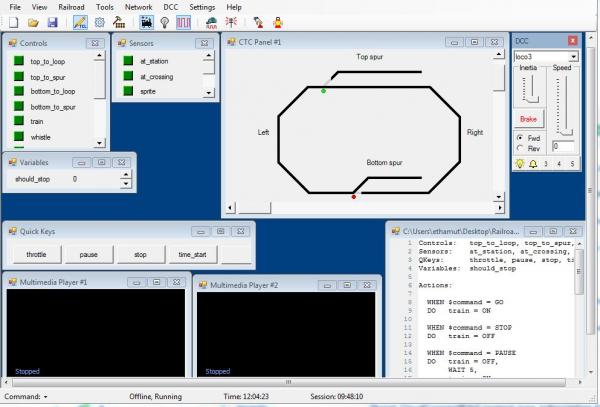Image resolution: width=600 pixels, height=407 pixels.
Task: Increase the should_stop variable value
Action: click(124, 175)
